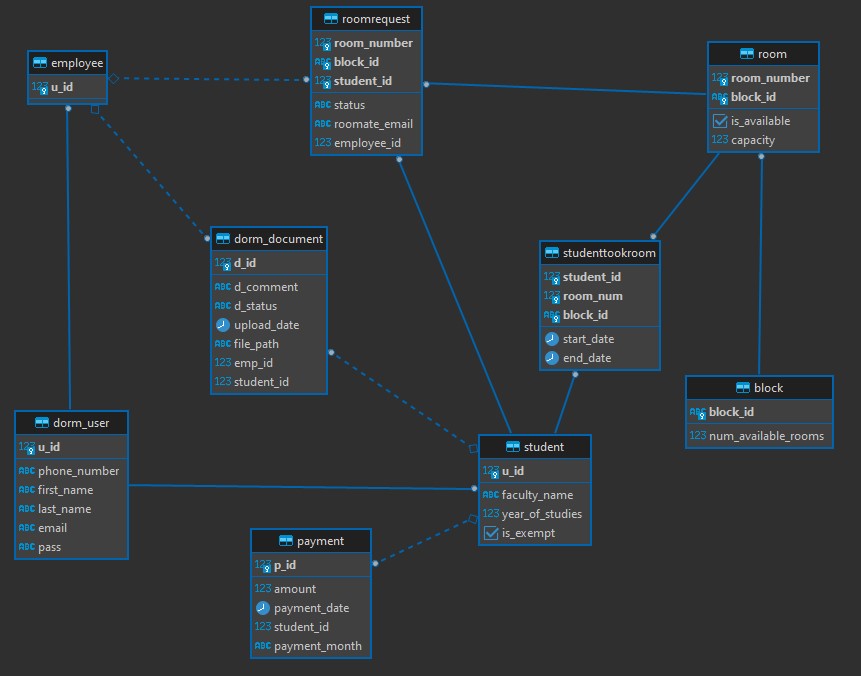Image resolution: width=861 pixels, height=676 pixels.
Task: Select the payment entity title bar
Action: click(319, 541)
